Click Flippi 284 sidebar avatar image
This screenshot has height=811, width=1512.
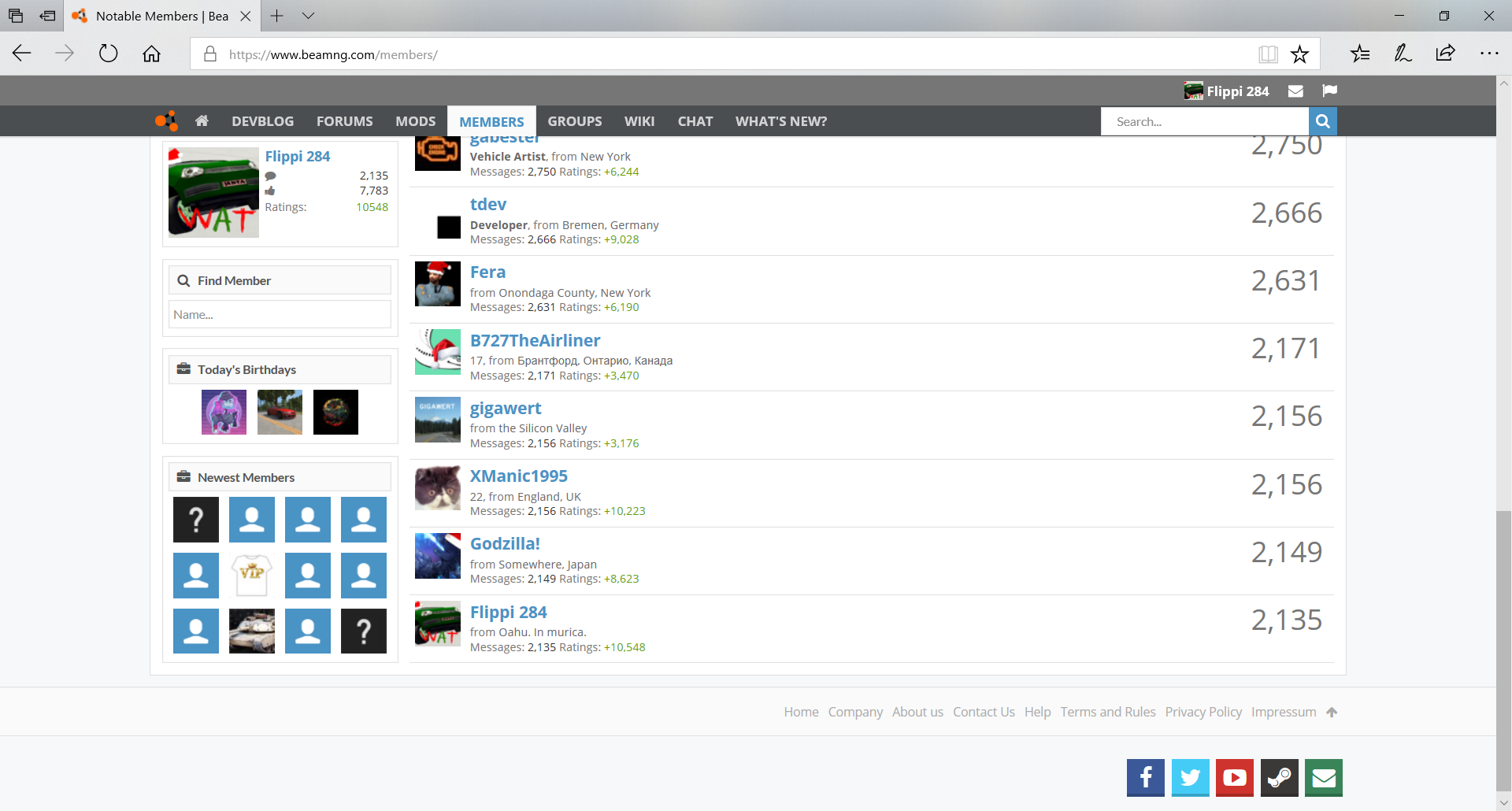tap(213, 192)
